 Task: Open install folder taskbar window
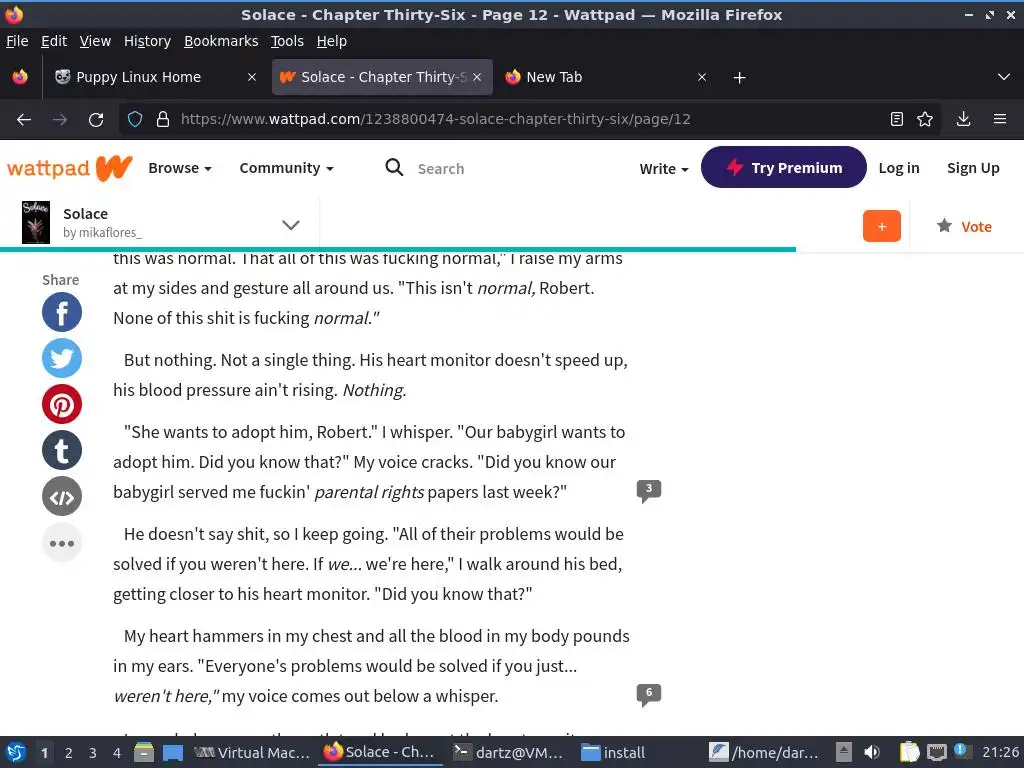pos(614,753)
